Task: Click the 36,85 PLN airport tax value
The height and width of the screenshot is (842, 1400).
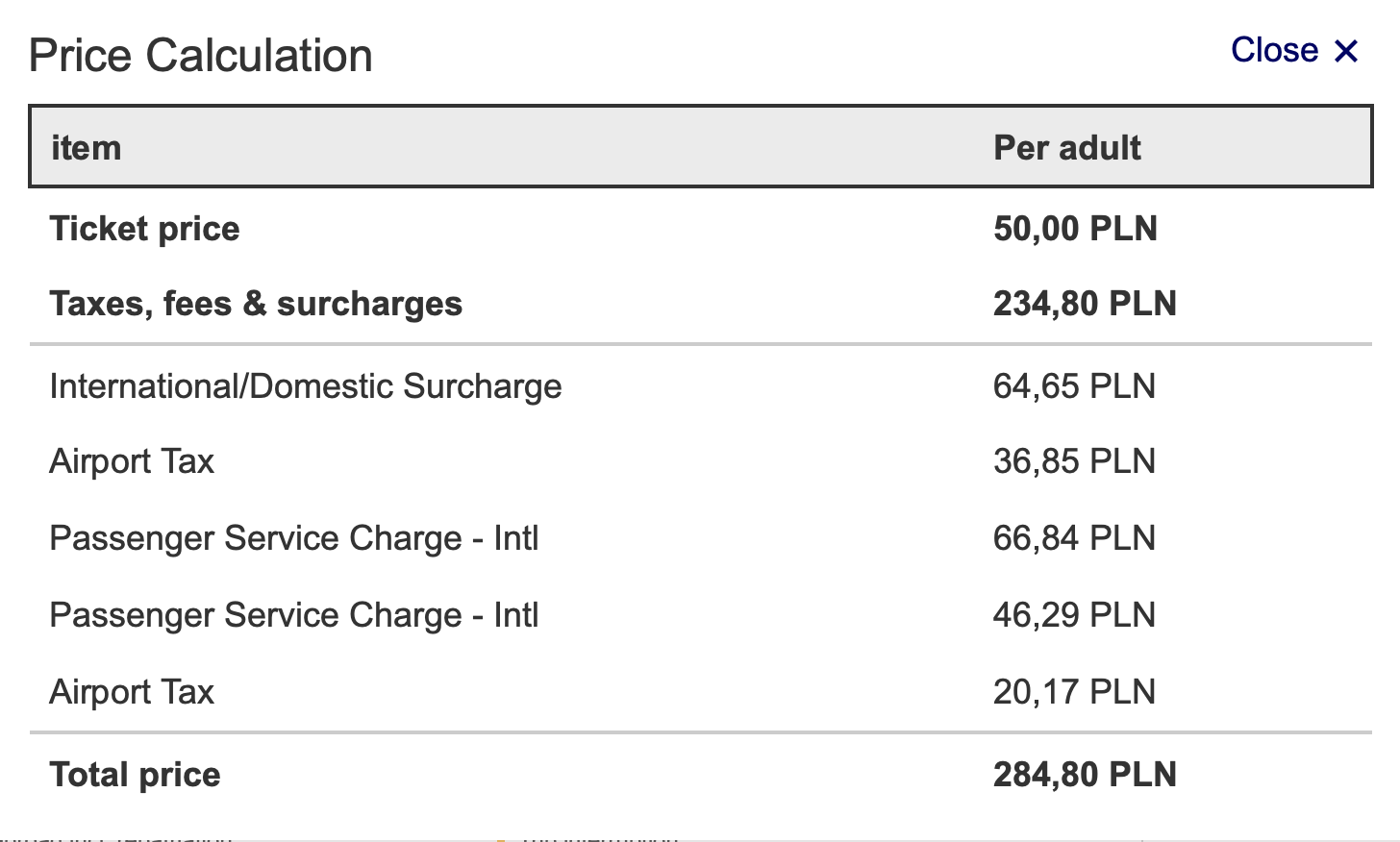Action: tap(1074, 461)
